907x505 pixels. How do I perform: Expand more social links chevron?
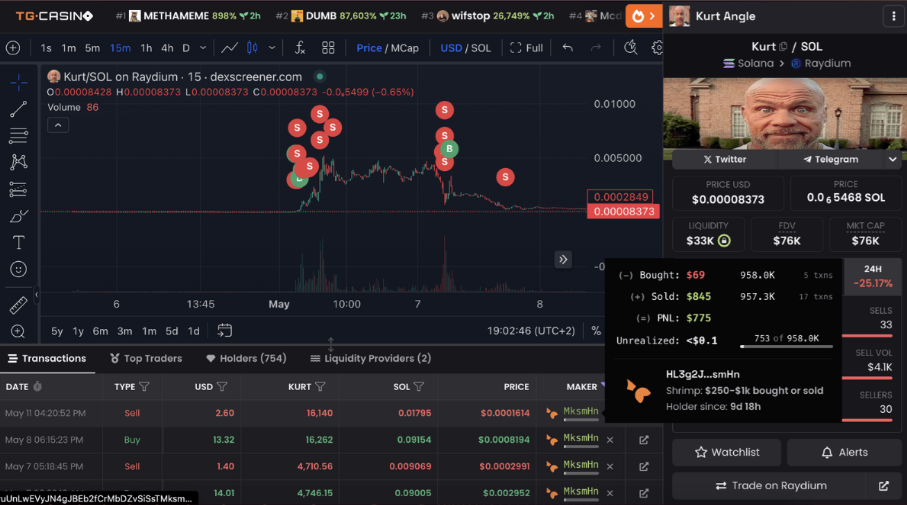pyautogui.click(x=893, y=159)
